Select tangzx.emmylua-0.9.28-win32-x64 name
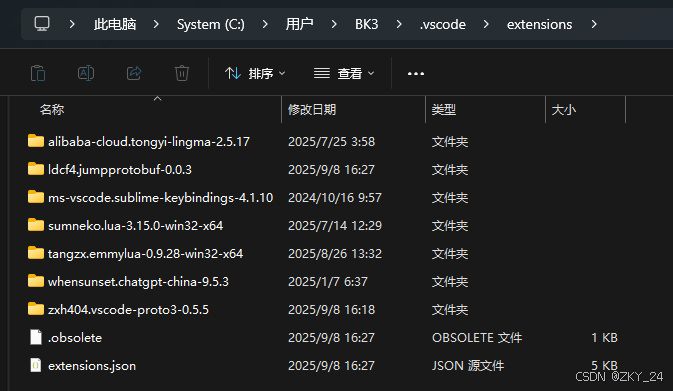Screen dimensions: 673x391 point(145,254)
